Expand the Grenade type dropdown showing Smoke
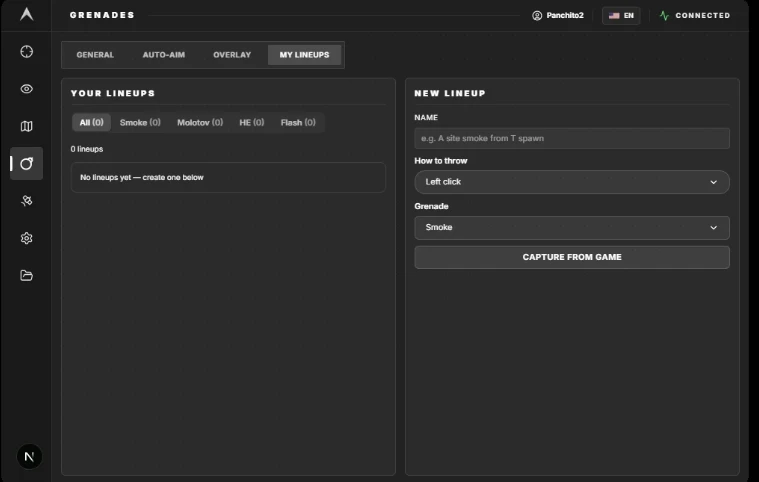 pyautogui.click(x=572, y=227)
